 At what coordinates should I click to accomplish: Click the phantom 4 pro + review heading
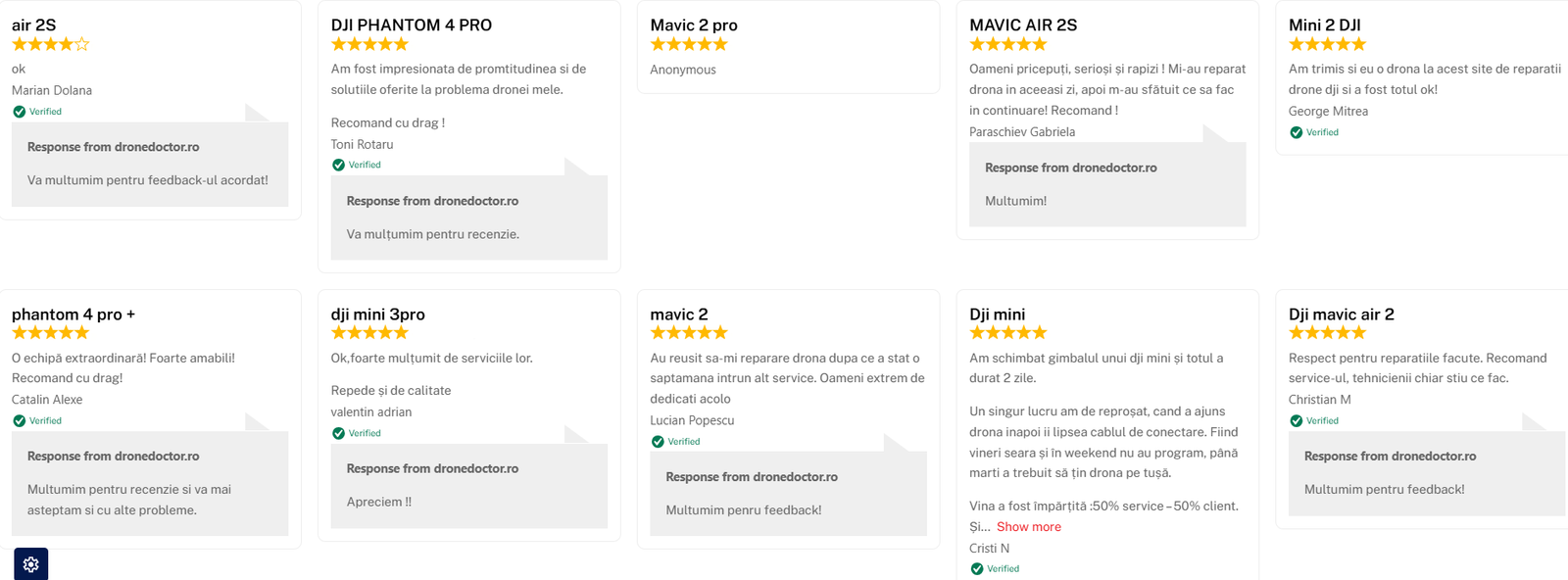pyautogui.click(x=73, y=314)
